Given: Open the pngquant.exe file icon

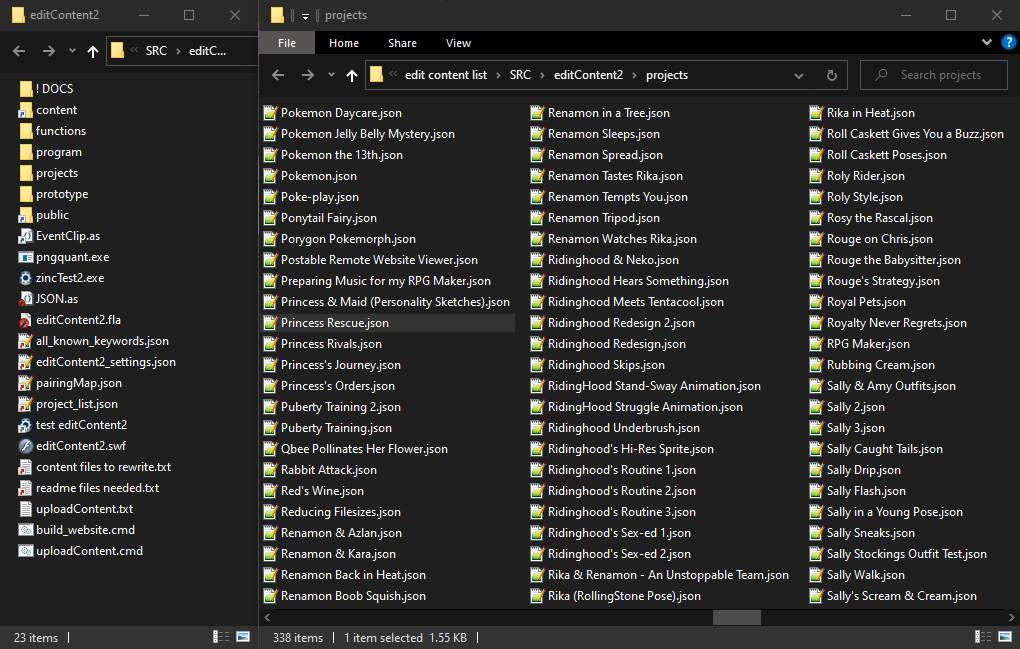Looking at the screenshot, I should pyautogui.click(x=26, y=257).
